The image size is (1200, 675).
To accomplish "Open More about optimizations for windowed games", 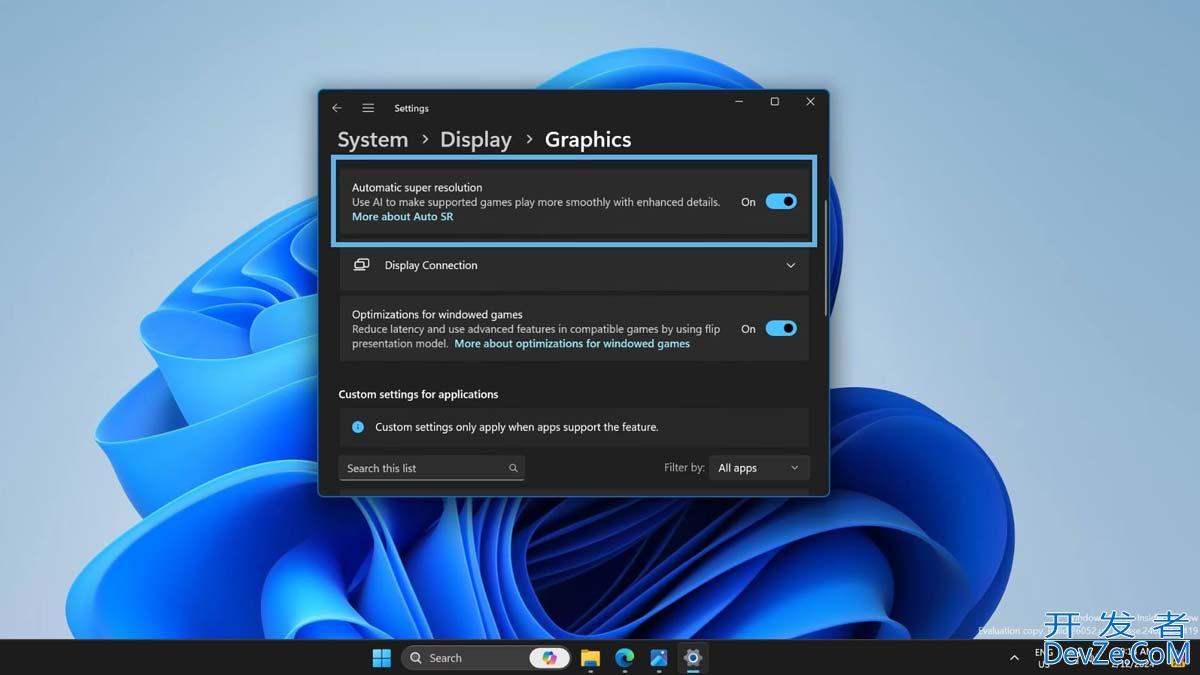I will pos(572,344).
